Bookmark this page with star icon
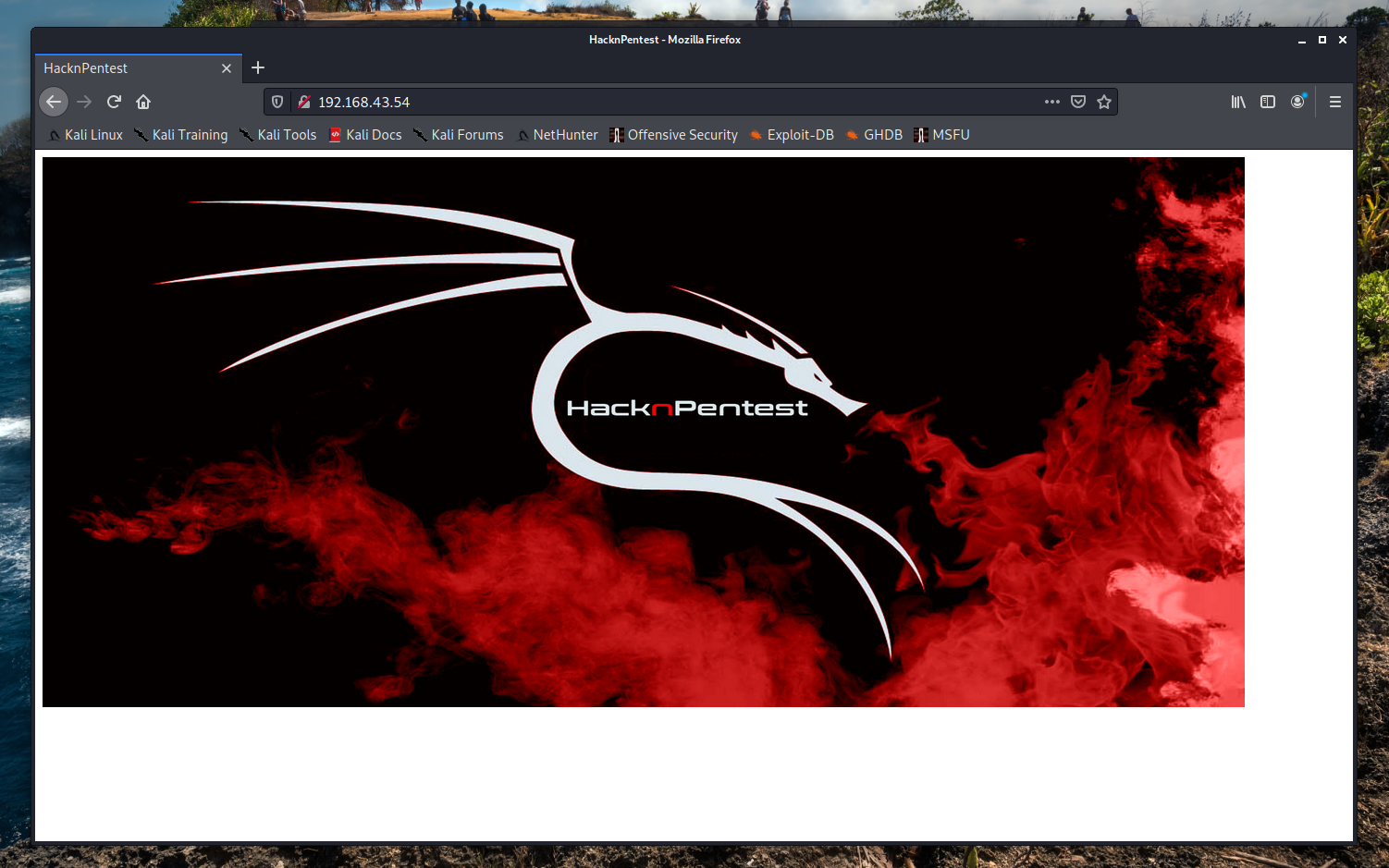This screenshot has height=868, width=1389. (1104, 102)
